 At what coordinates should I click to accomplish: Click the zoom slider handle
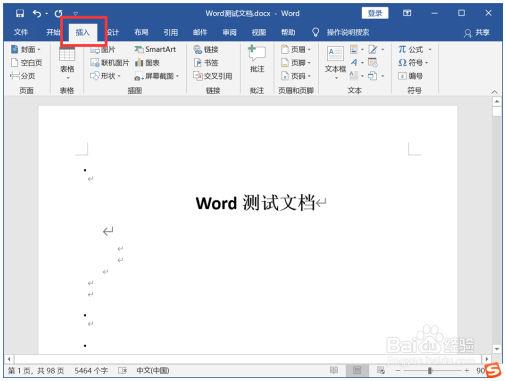coord(430,370)
